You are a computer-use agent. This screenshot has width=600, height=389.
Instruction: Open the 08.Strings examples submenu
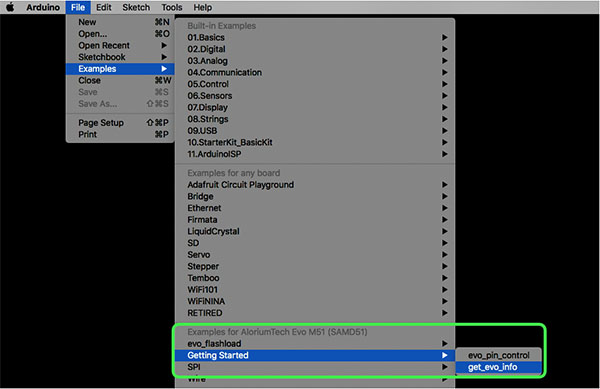click(x=315, y=119)
